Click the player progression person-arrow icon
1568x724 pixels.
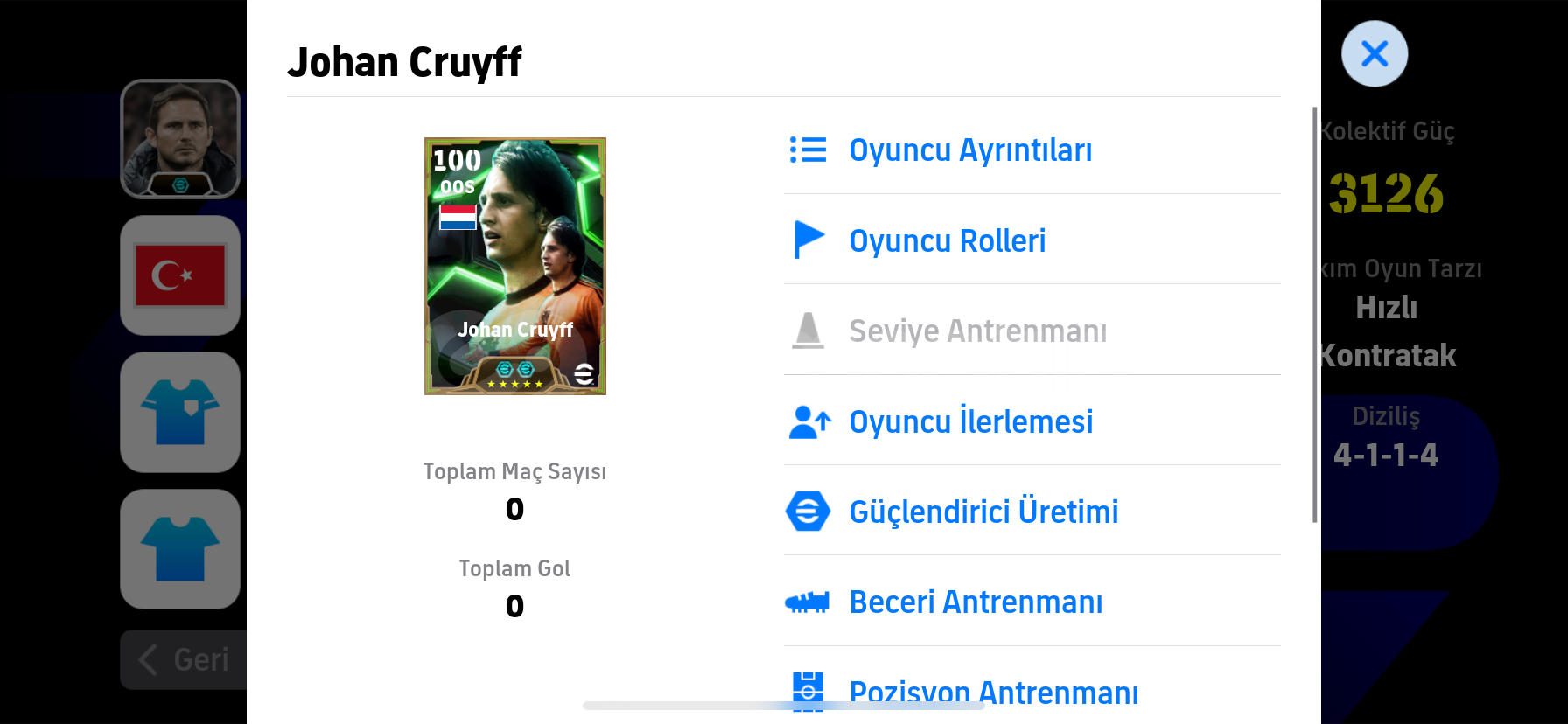point(809,421)
